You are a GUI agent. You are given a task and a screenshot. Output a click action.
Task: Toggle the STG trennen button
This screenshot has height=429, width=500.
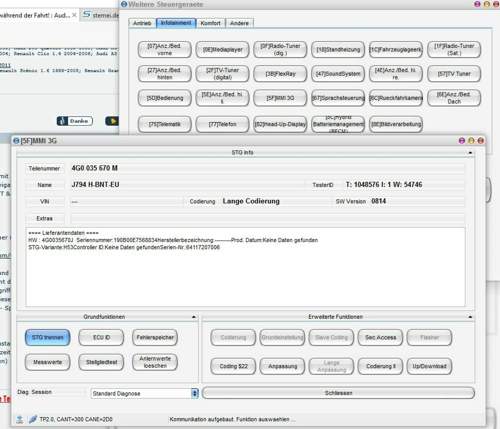[48, 337]
